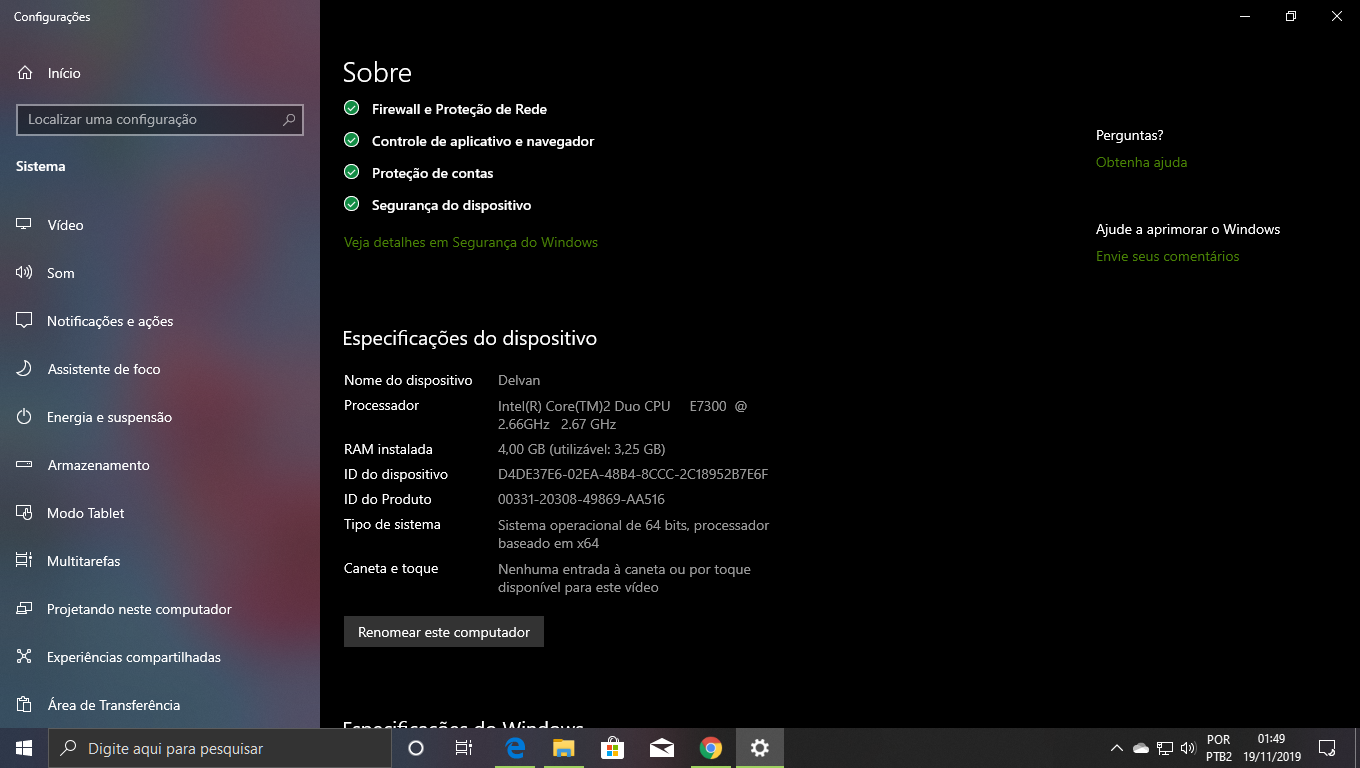Open network tray icon
The height and width of the screenshot is (768, 1360).
pos(1165,748)
